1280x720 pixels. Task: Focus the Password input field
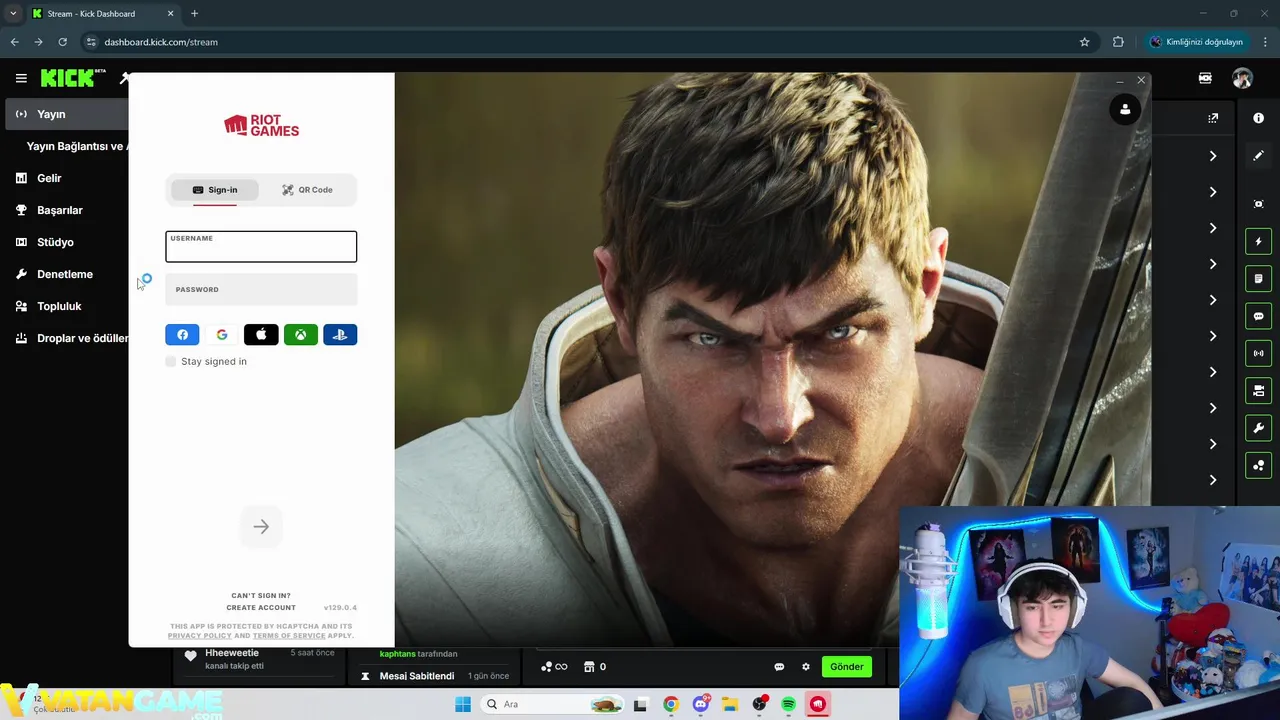[x=261, y=290]
